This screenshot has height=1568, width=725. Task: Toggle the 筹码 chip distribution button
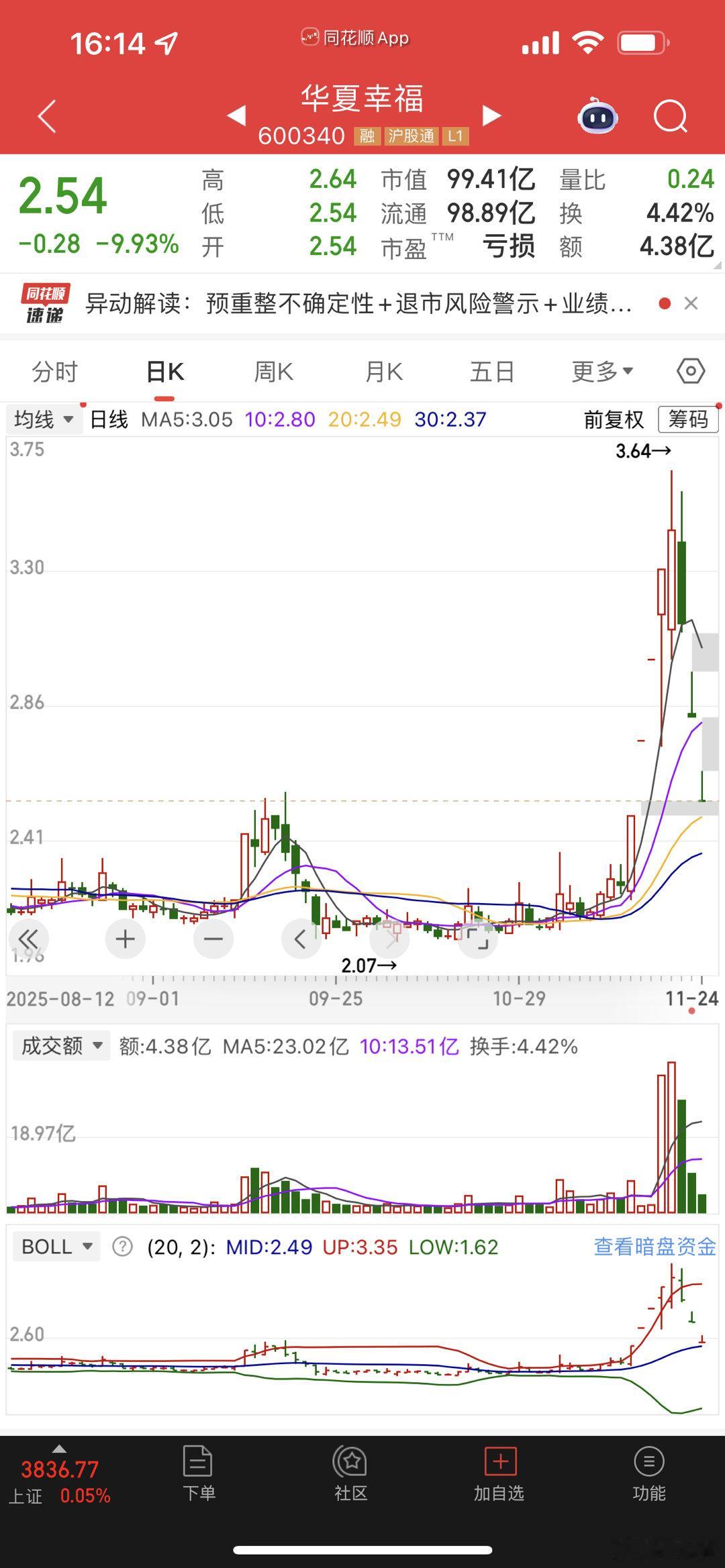tap(688, 419)
